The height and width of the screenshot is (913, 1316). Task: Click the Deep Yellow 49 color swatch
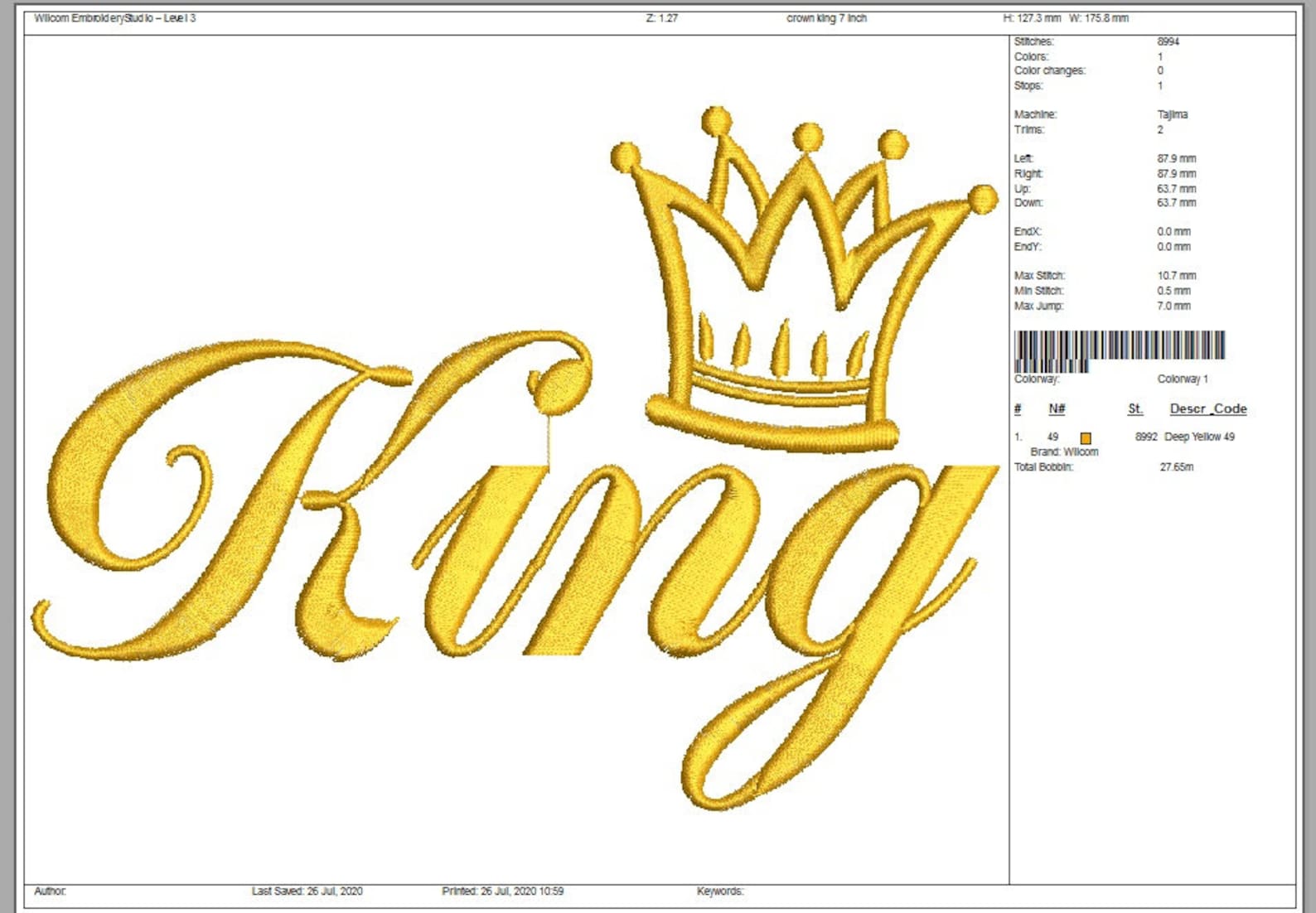[x=1086, y=437]
